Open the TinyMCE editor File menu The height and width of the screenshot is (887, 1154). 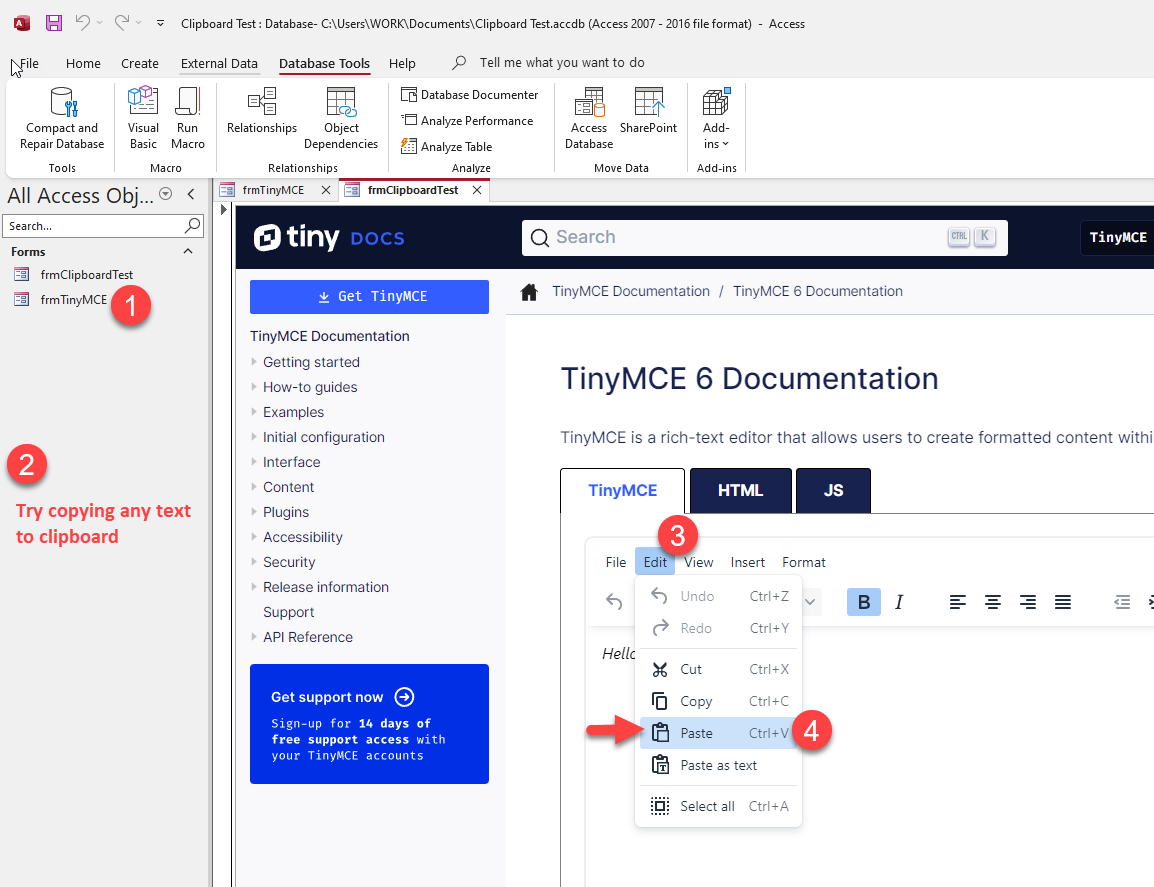(615, 562)
